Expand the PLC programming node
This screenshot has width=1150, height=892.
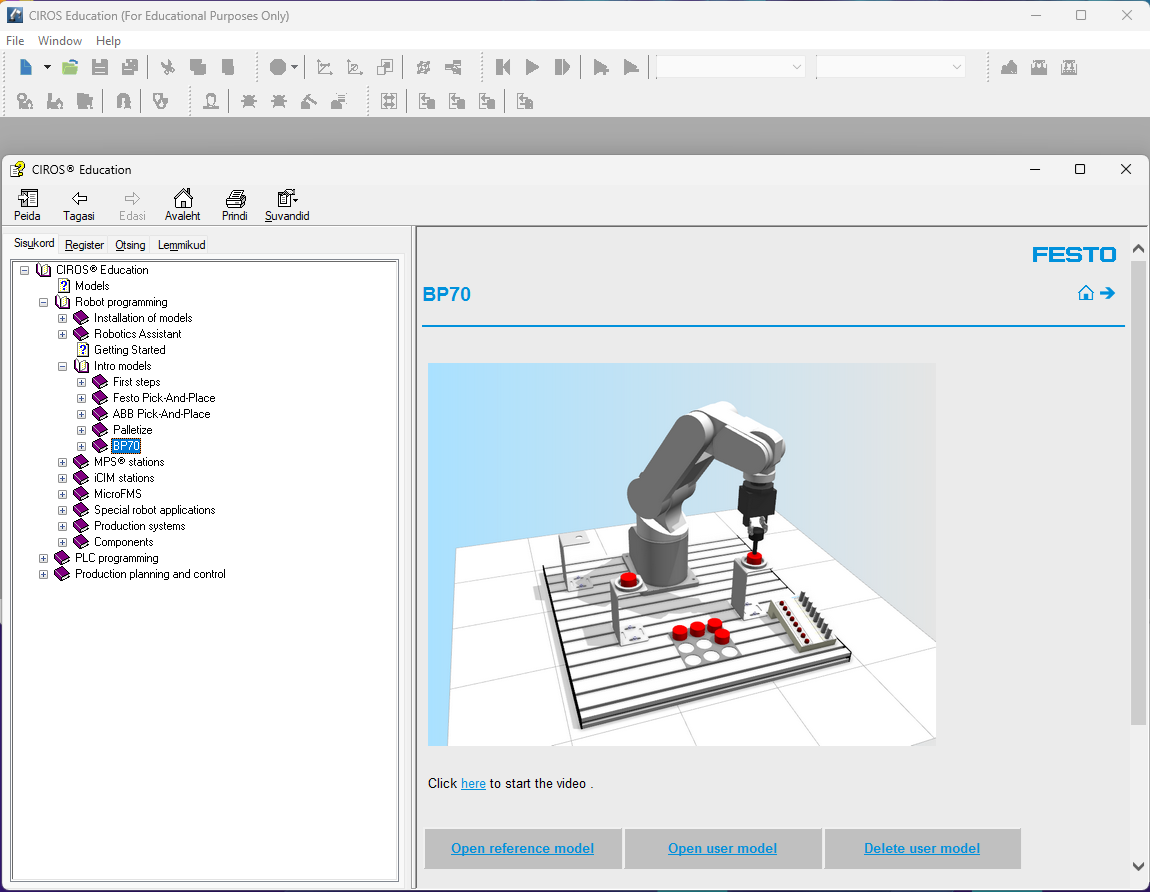coord(43,558)
